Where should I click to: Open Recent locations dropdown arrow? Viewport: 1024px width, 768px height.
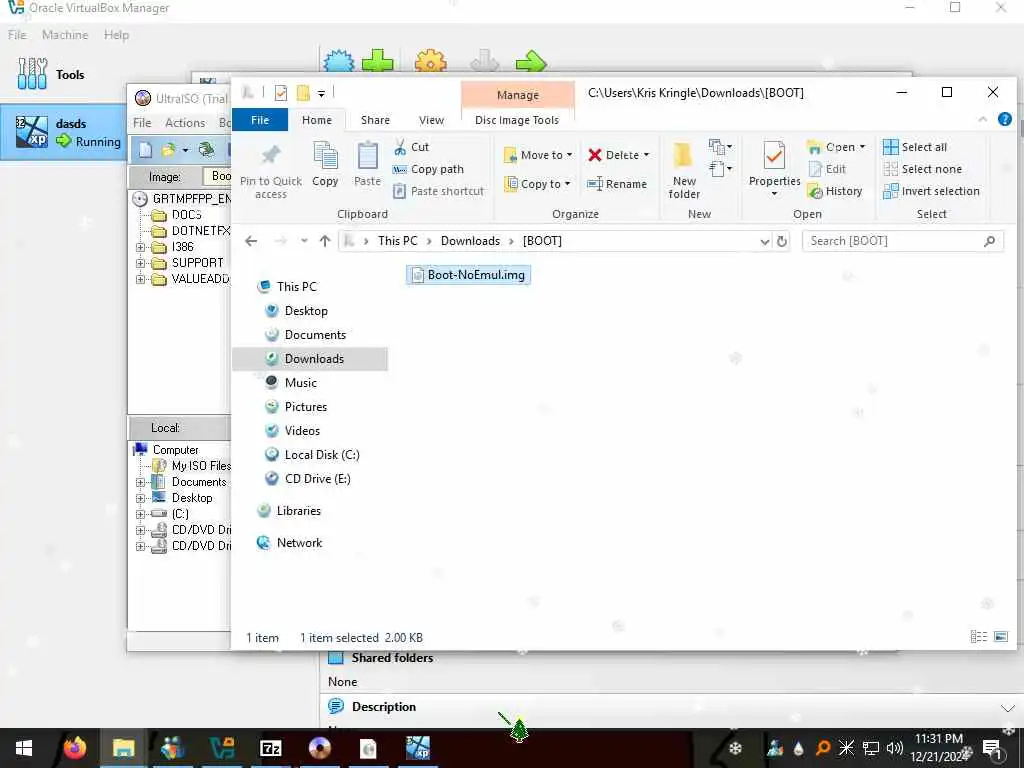pos(304,241)
